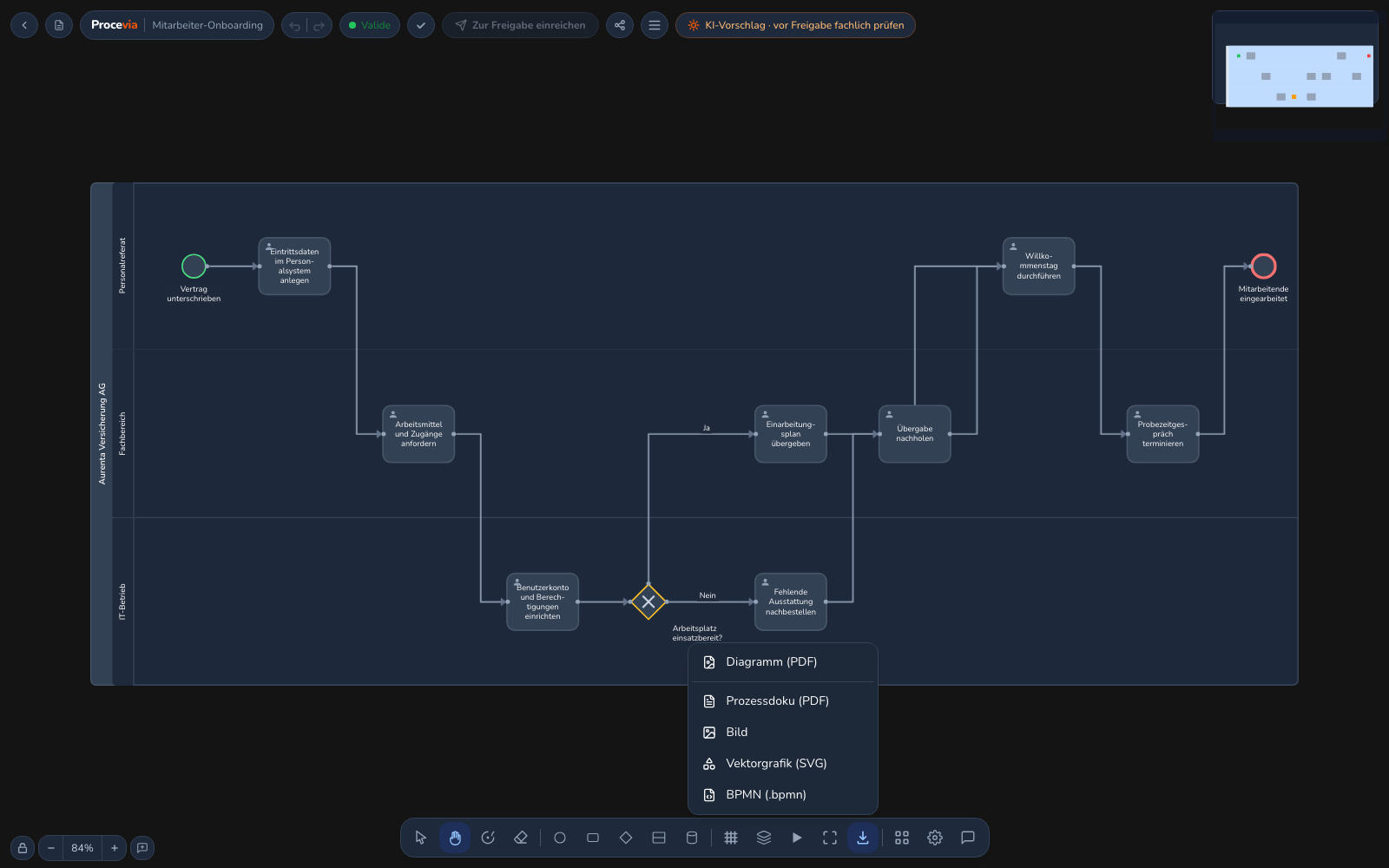Click the 84% zoom level
The width and height of the screenshot is (1389, 868).
click(82, 848)
